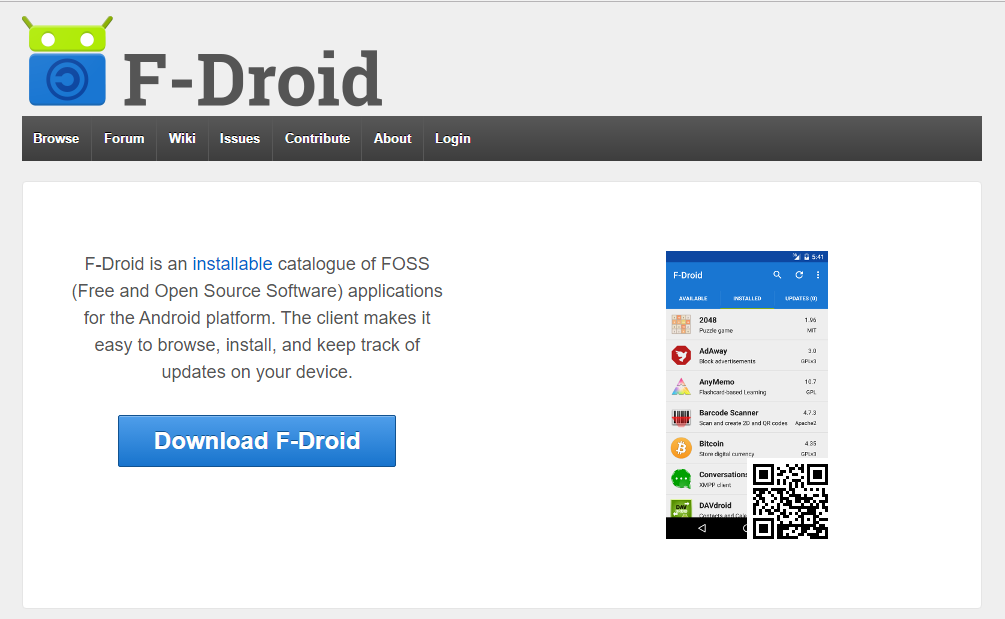Viewport: 1005px width, 619px height.
Task: Select Issues in the navigation bar
Action: coord(240,138)
